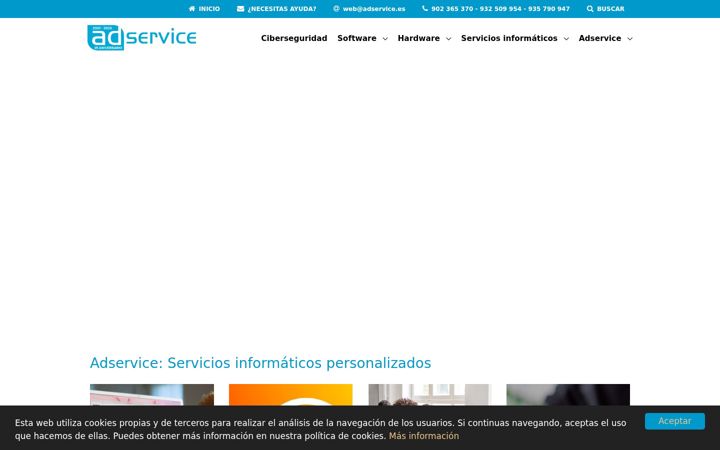This screenshot has width=720, height=450.
Task: Open the Ciberseguridad menu item
Action: point(294,38)
